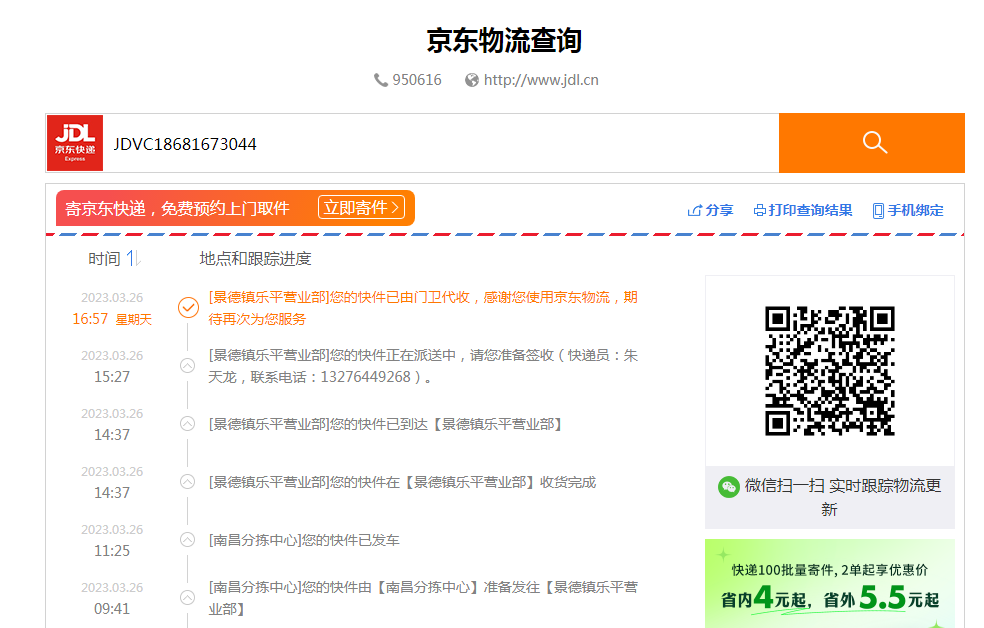Image resolution: width=984 pixels, height=628 pixels.
Task: Click the JDL Express logo icon
Action: tap(75, 143)
